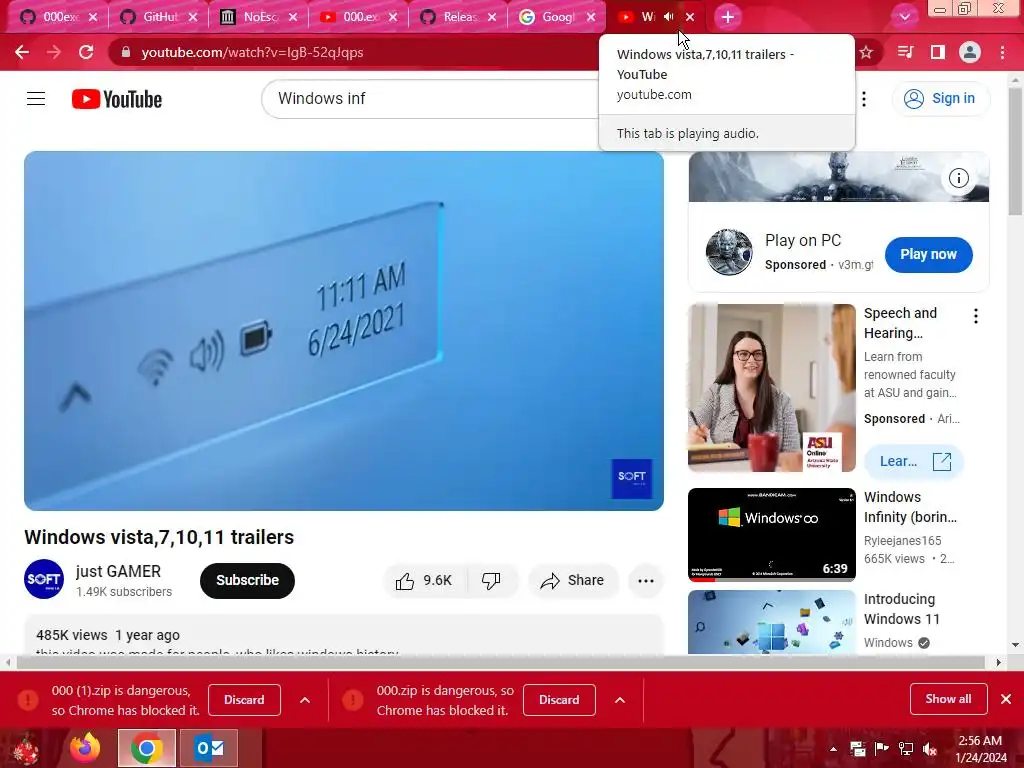The image size is (1024, 768).
Task: Click '485K views 1 year ago' description
Action: pyautogui.click(x=108, y=635)
